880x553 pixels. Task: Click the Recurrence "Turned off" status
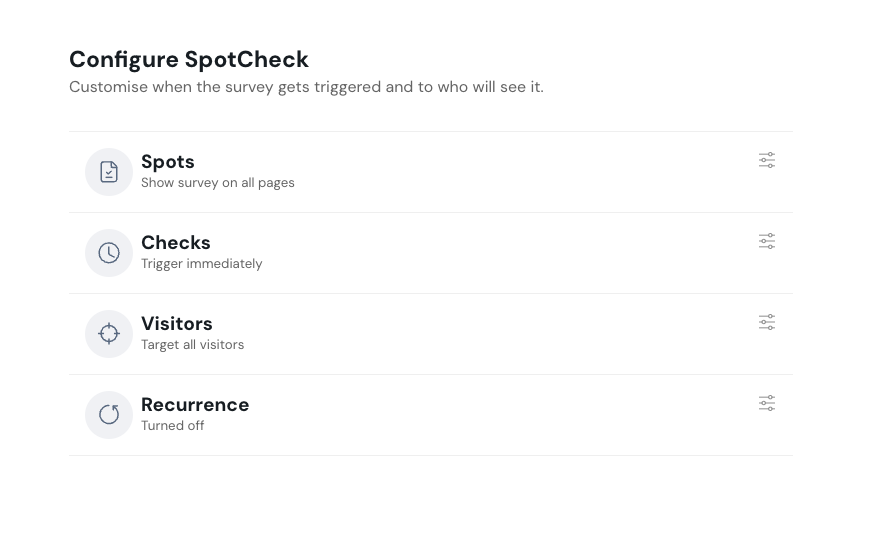click(x=173, y=426)
